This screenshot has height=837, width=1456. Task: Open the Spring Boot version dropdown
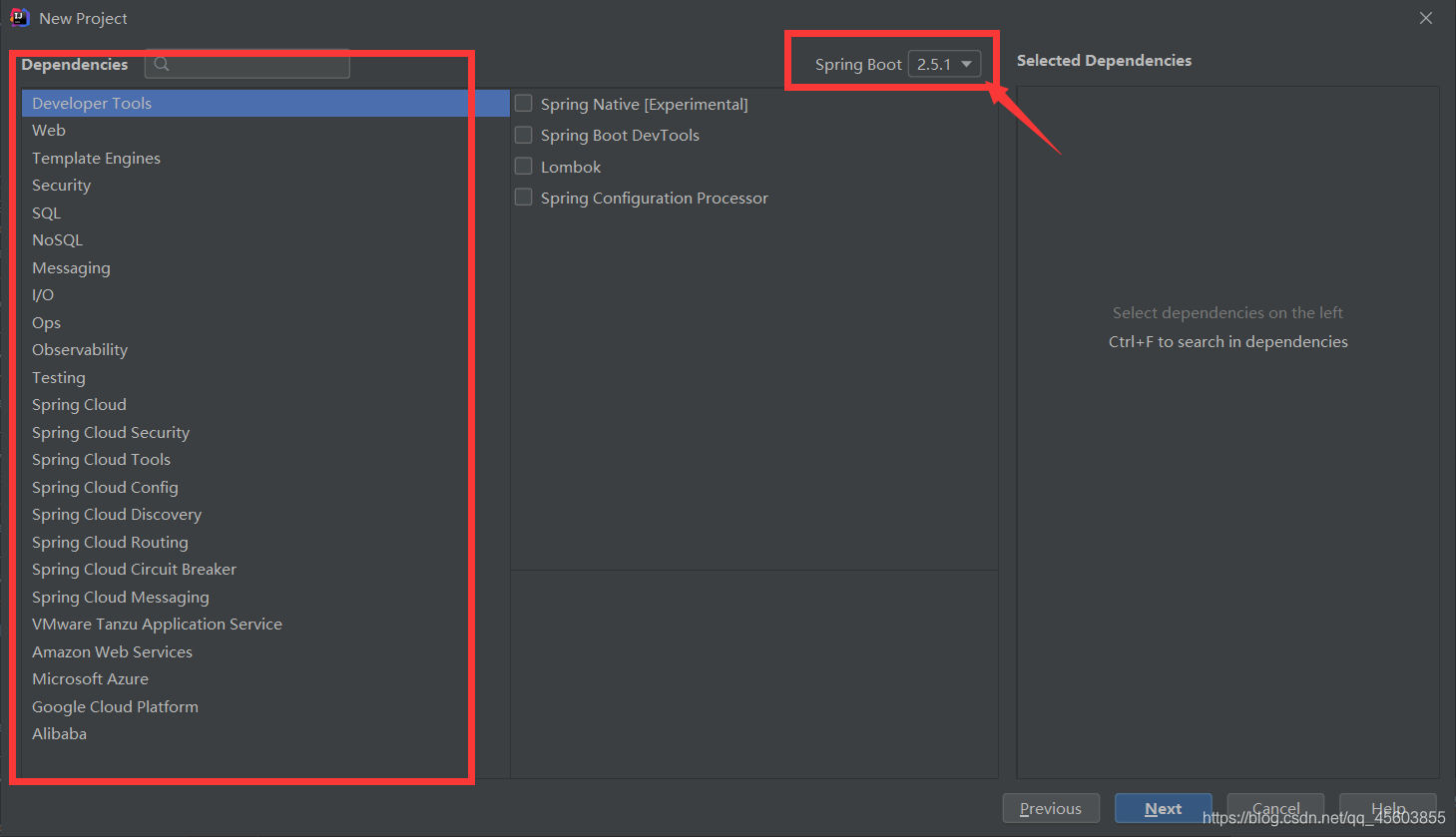click(944, 64)
